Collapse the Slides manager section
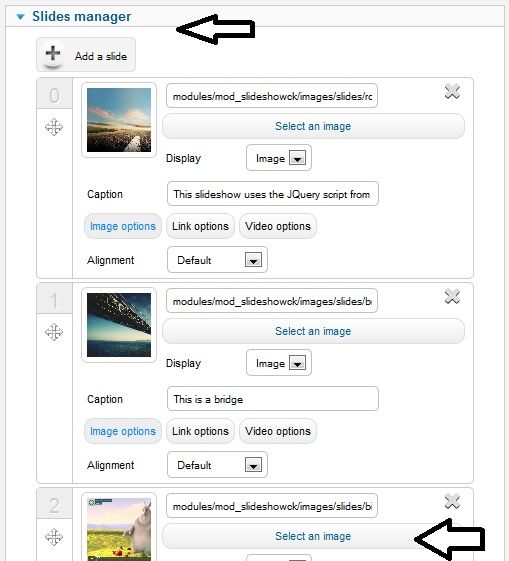The height and width of the screenshot is (561, 509). point(21,16)
